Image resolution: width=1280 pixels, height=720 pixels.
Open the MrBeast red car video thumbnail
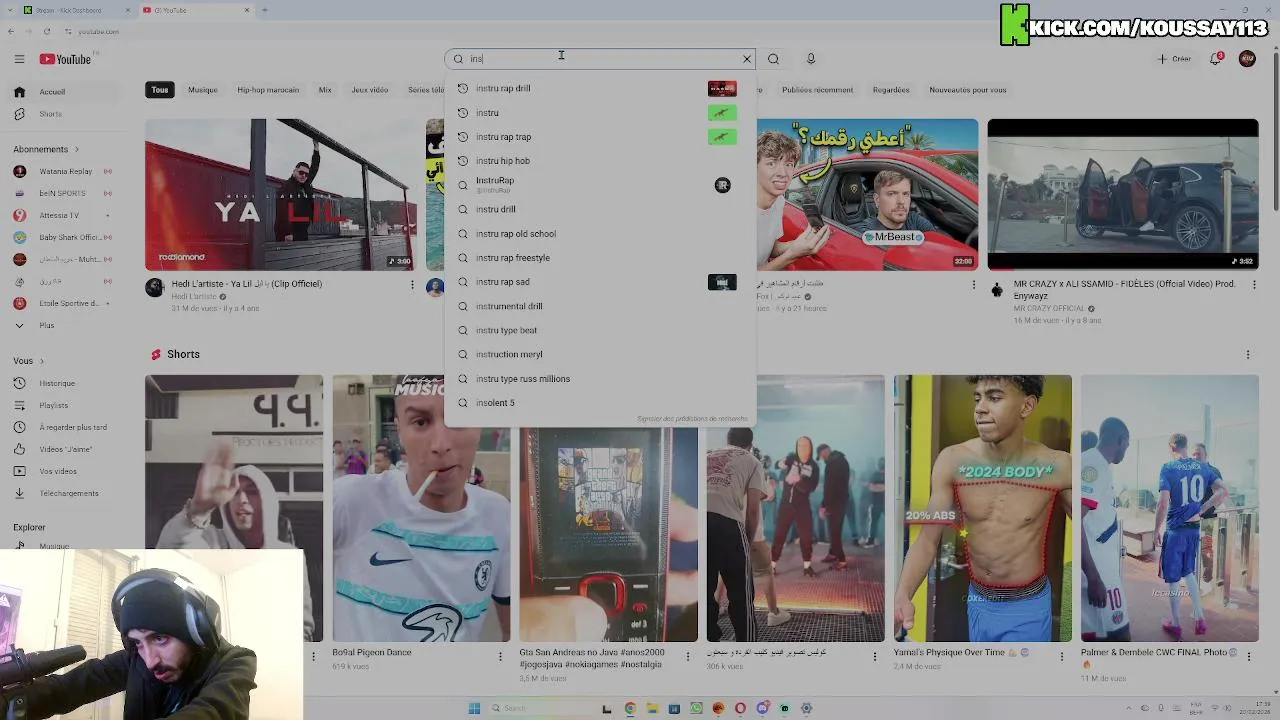click(867, 194)
